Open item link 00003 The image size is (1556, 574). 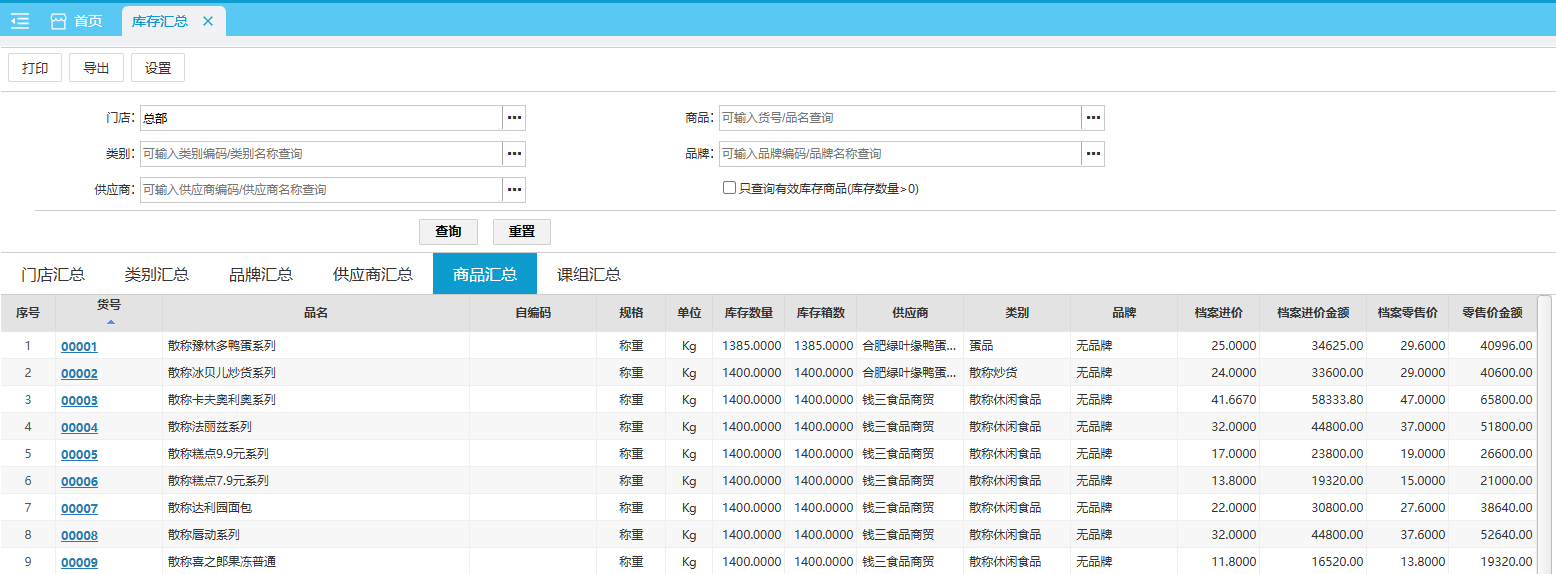[79, 400]
